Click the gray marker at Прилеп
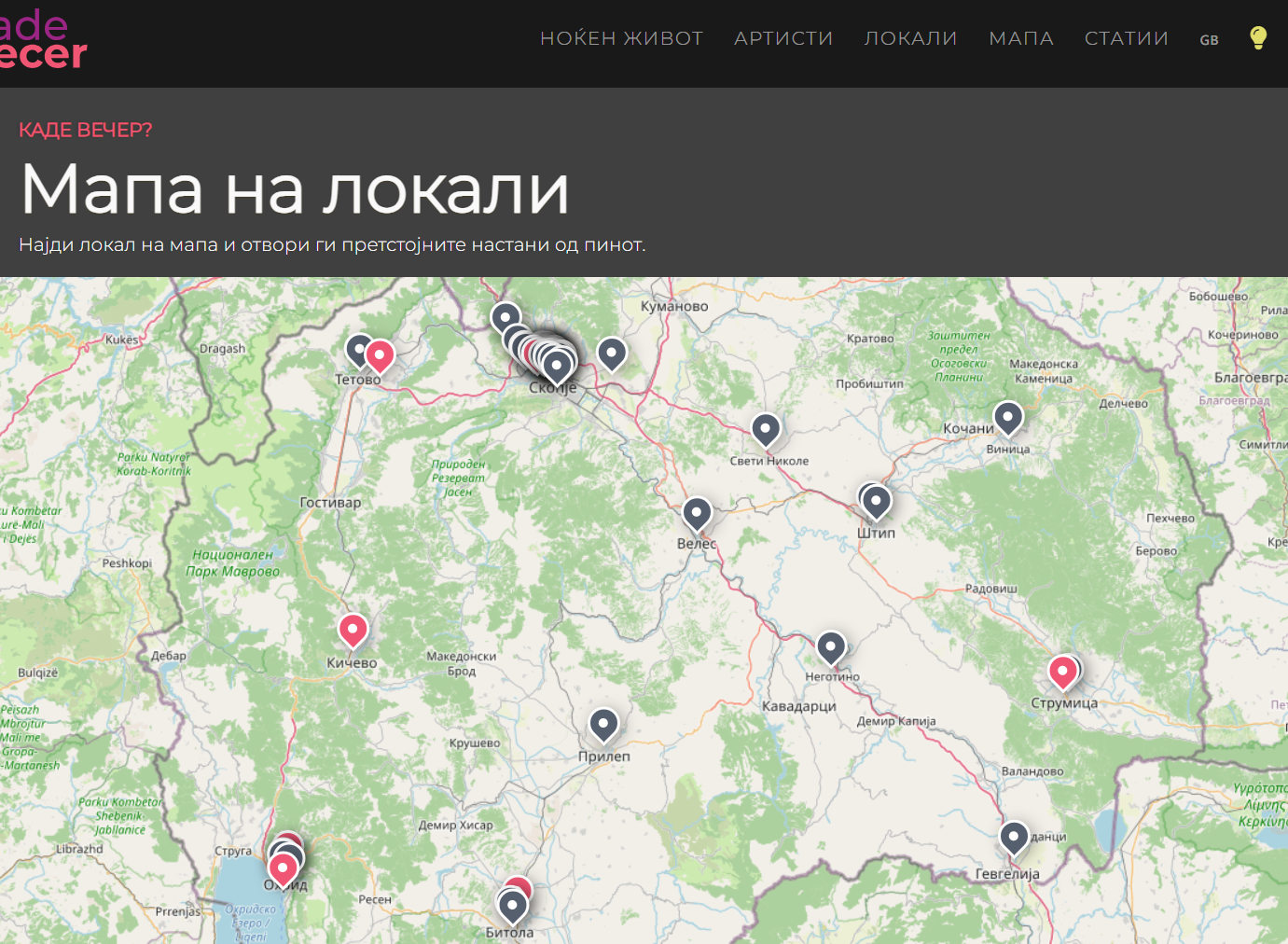 point(603,724)
